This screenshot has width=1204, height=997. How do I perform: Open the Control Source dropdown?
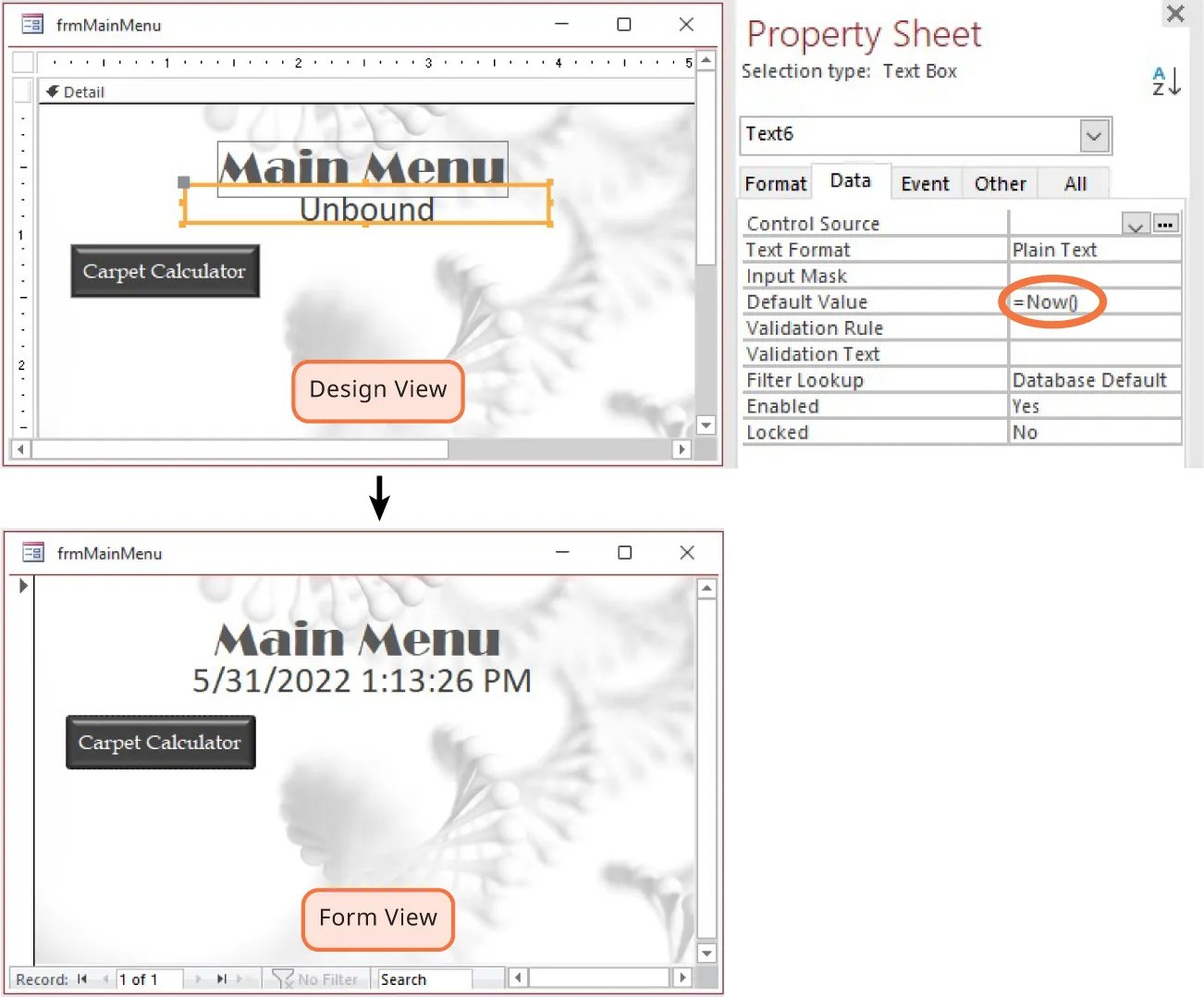[1136, 223]
